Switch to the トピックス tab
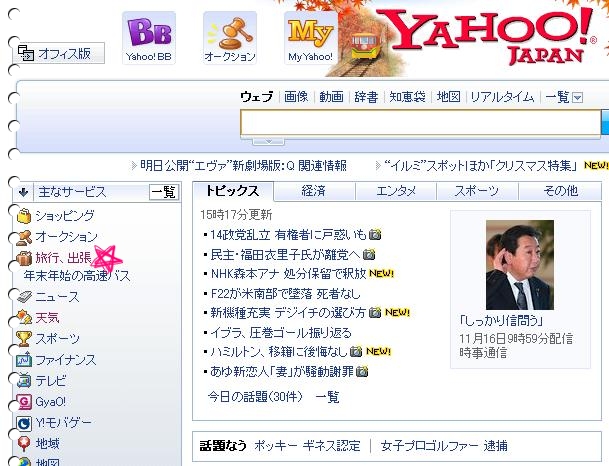Viewport: 609px width, 466px height. coord(232,191)
